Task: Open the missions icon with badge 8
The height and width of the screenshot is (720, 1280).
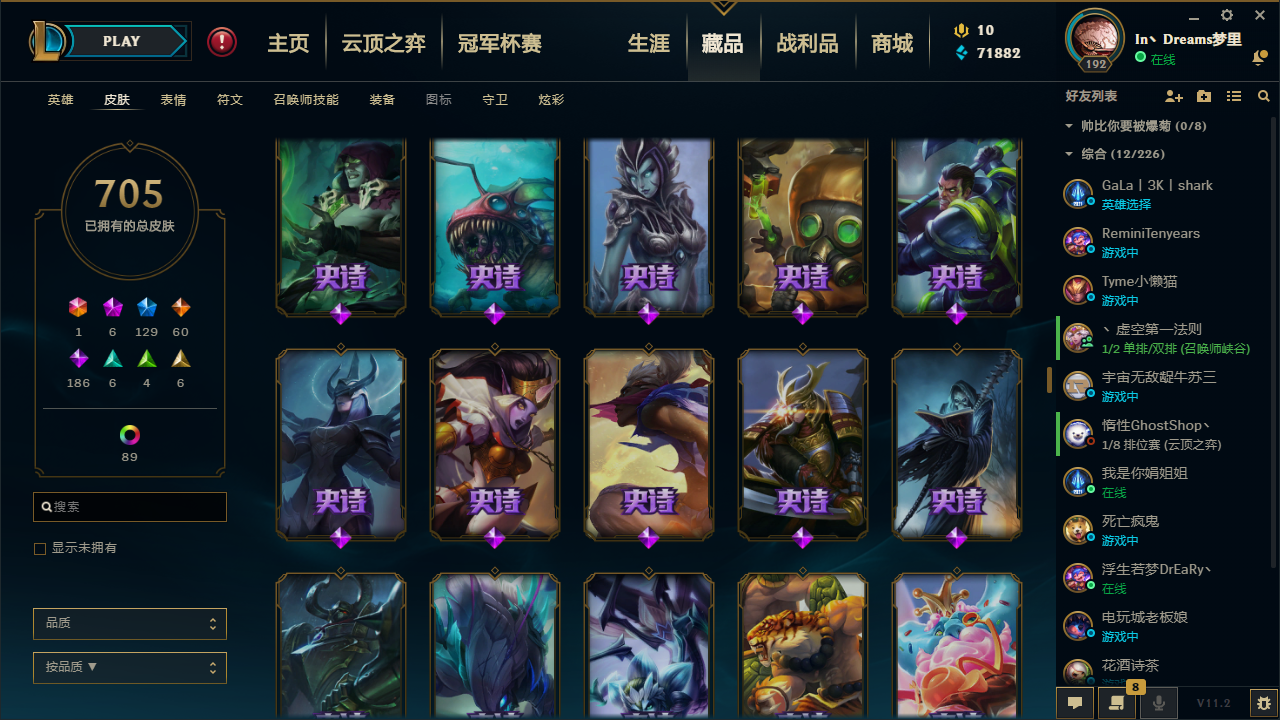Action: coord(1117,702)
